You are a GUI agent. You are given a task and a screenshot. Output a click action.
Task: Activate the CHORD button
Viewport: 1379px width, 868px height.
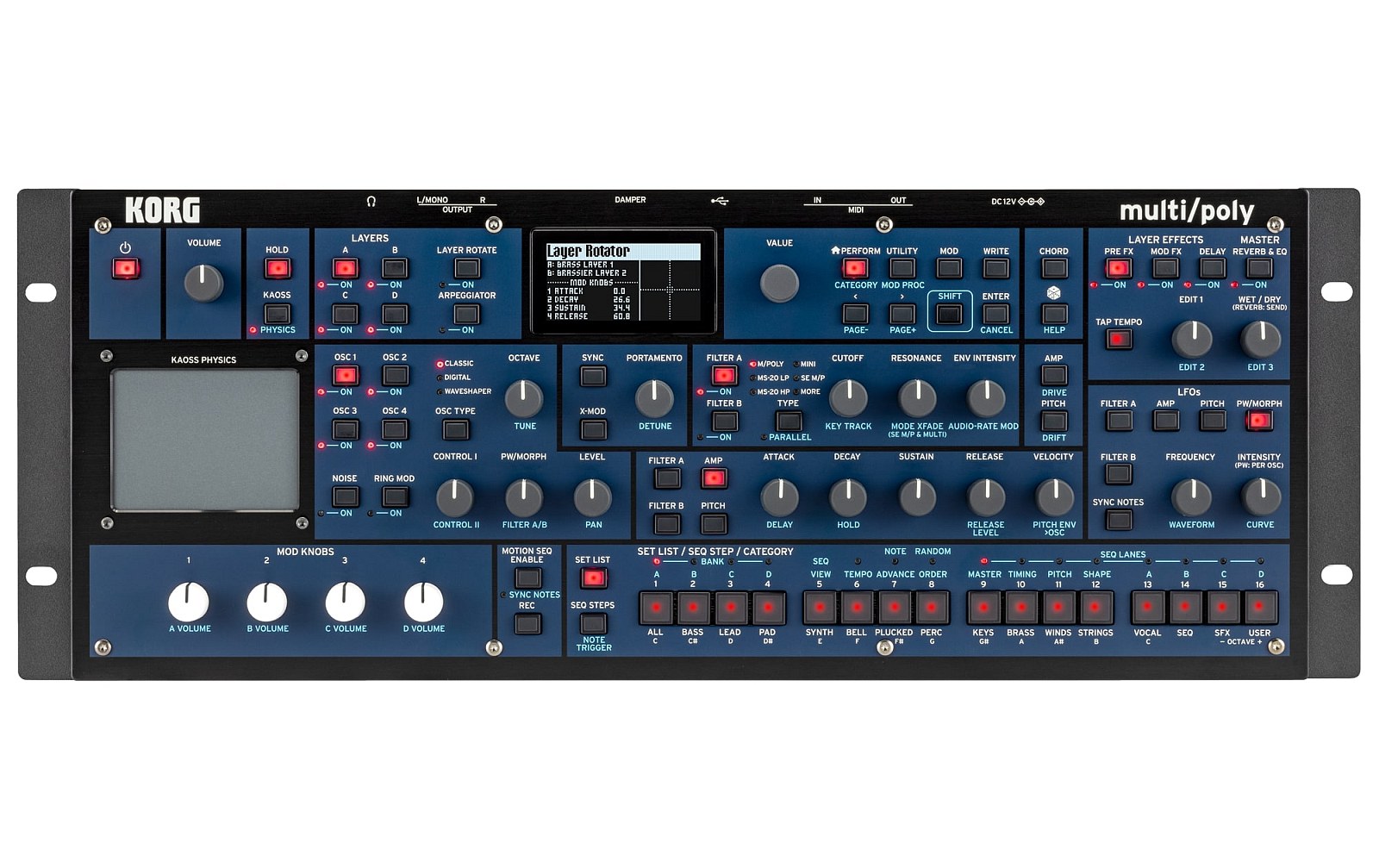click(x=1054, y=268)
